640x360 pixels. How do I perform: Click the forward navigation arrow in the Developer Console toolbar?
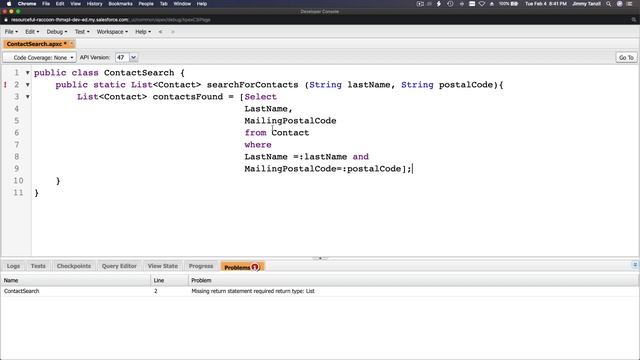tap(173, 32)
